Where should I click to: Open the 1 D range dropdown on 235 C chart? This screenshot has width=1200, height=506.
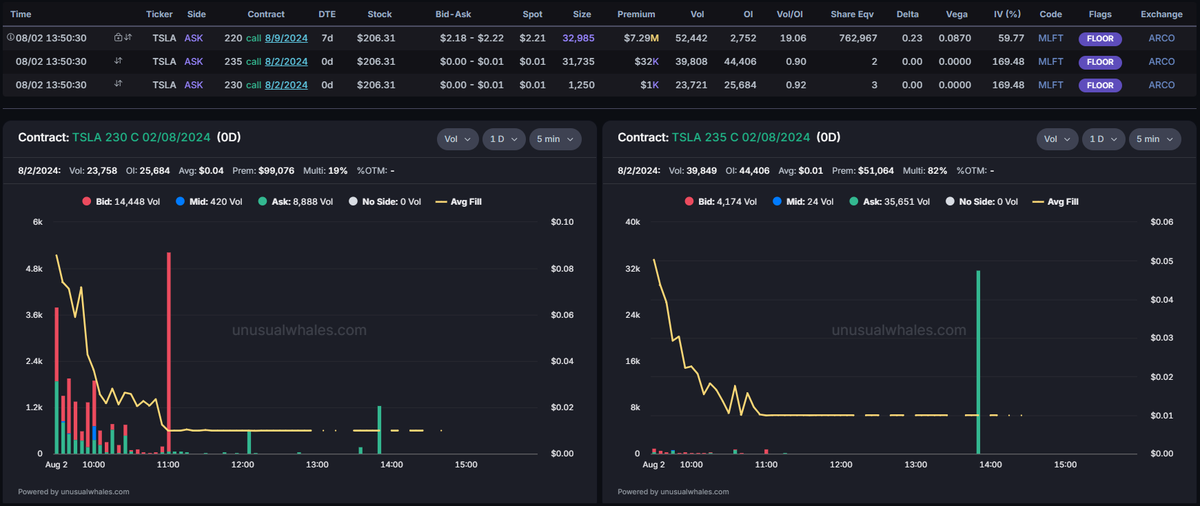pyautogui.click(x=1103, y=139)
